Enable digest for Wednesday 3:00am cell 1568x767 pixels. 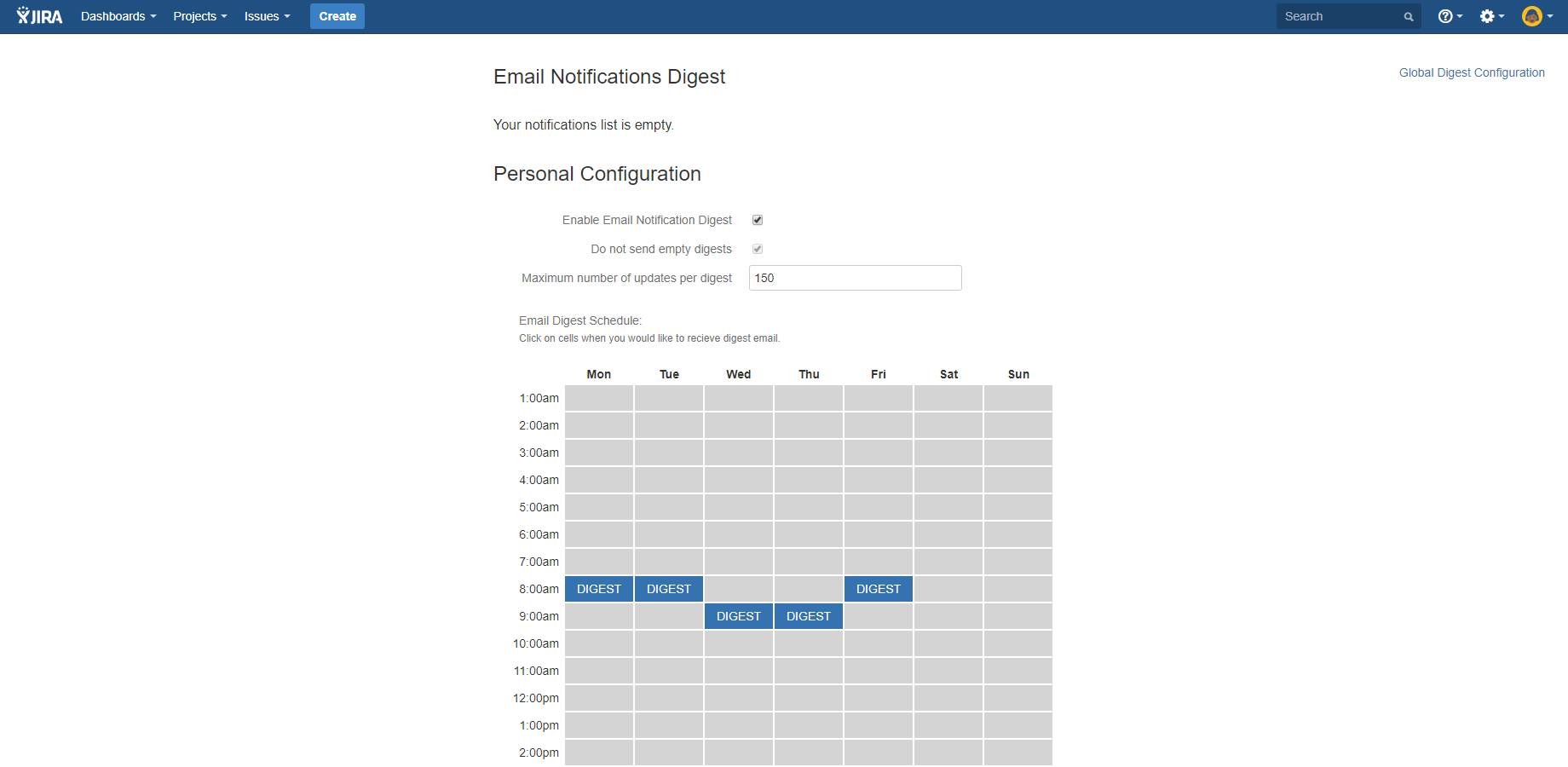739,453
